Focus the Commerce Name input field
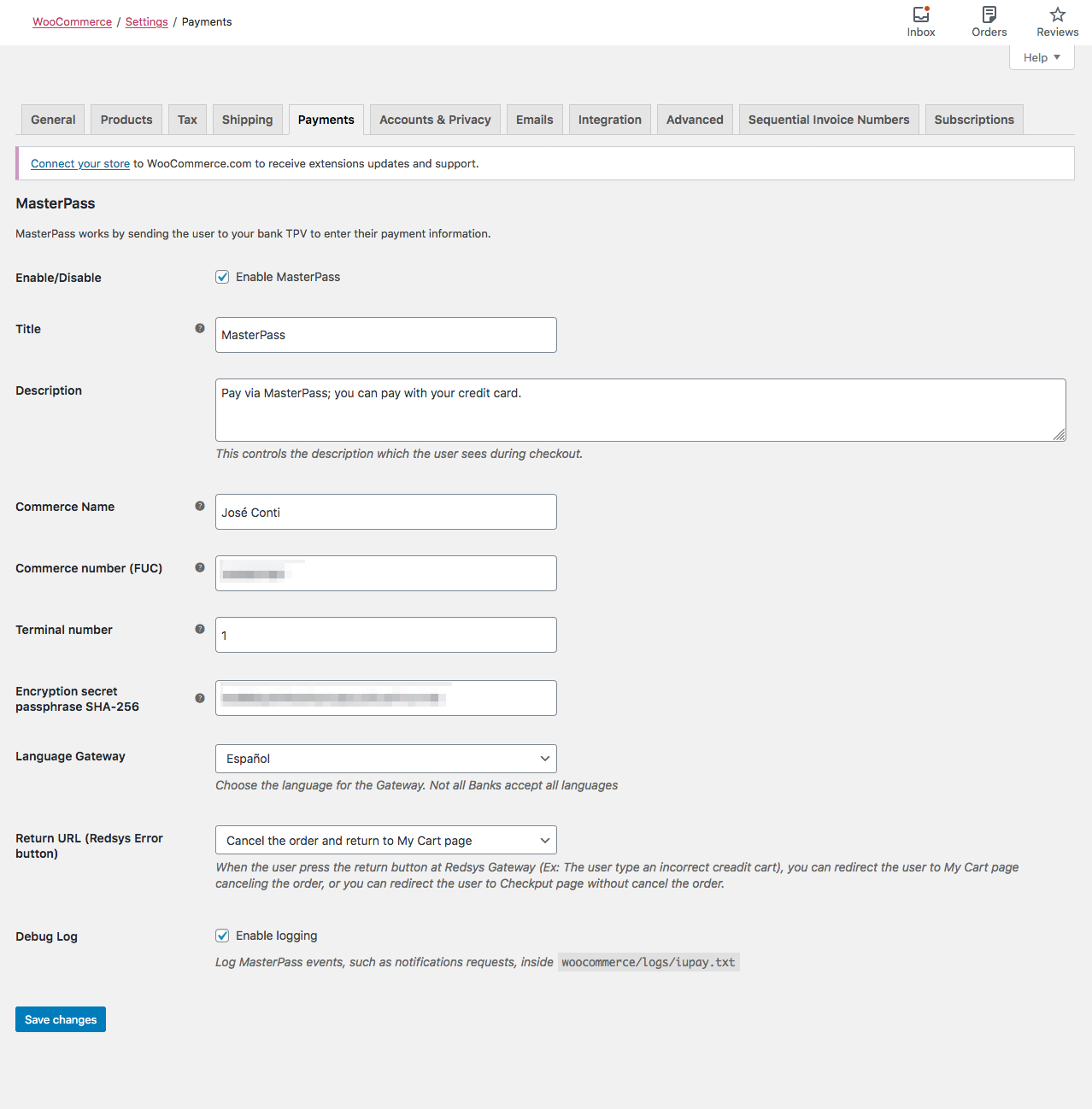This screenshot has height=1109, width=1092. [x=386, y=512]
